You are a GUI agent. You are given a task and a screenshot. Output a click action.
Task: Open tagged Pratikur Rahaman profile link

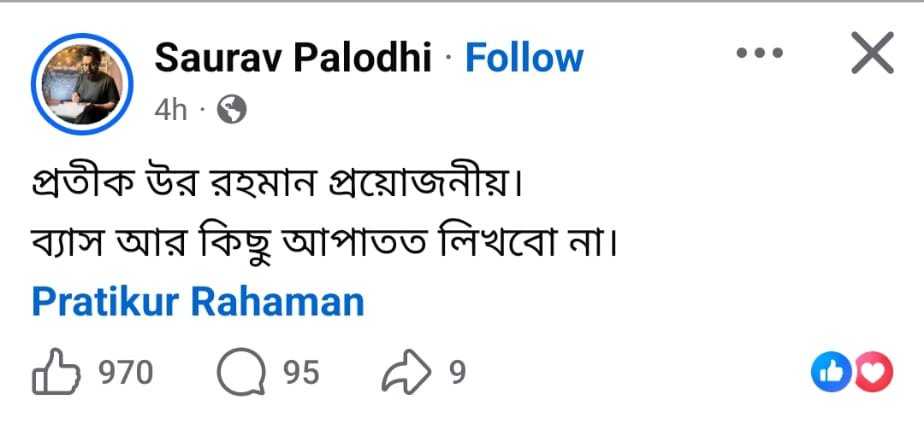pyautogui.click(x=198, y=301)
